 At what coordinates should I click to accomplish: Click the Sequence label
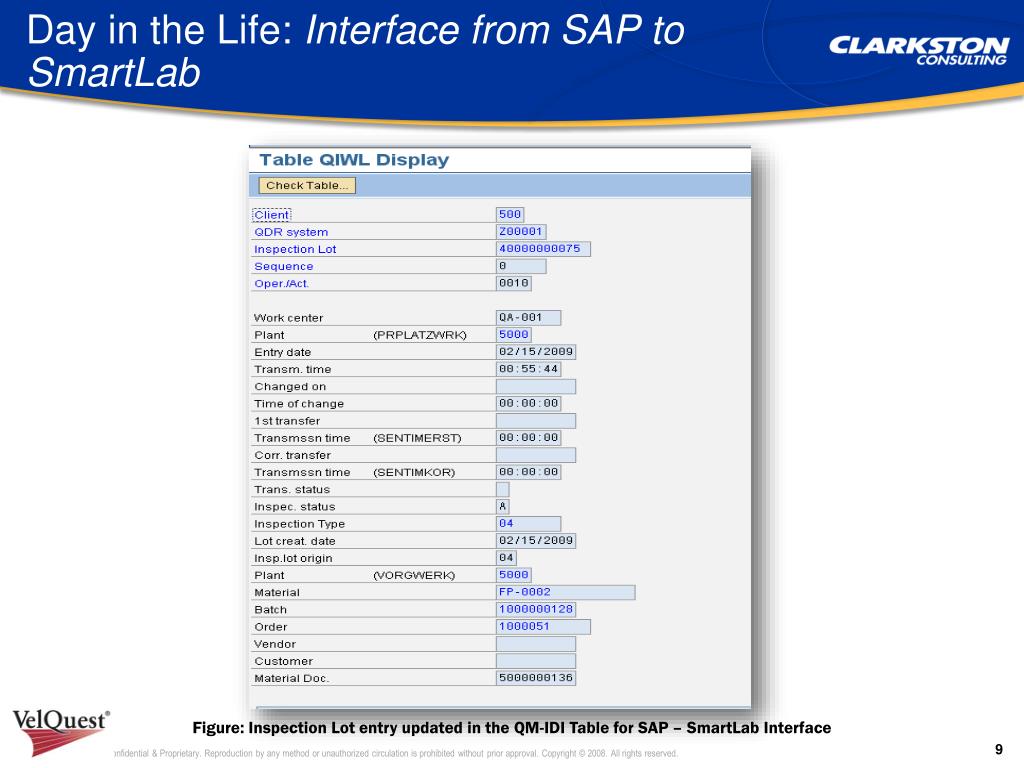pos(283,266)
